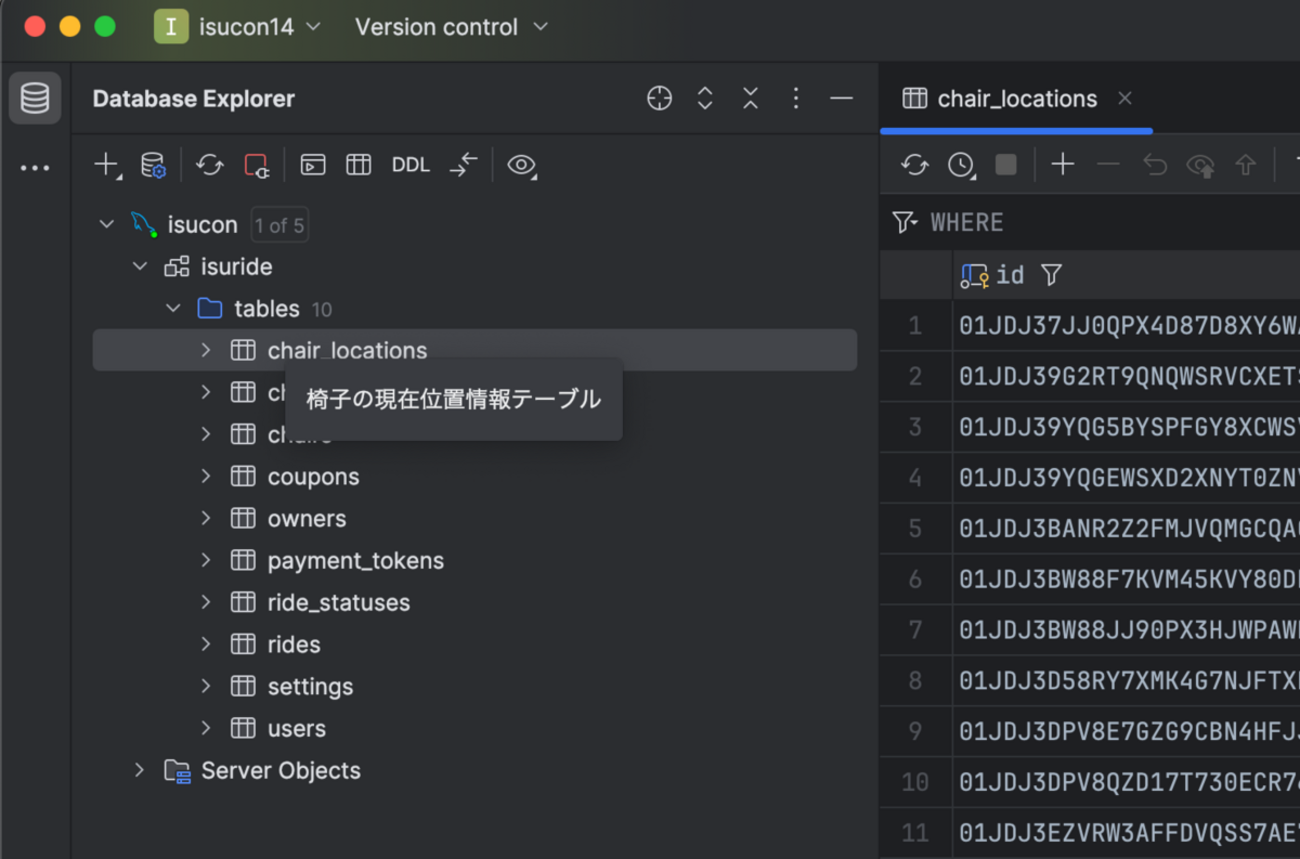Open Data Source Properties icon
The image size is (1300, 859).
tap(153, 165)
